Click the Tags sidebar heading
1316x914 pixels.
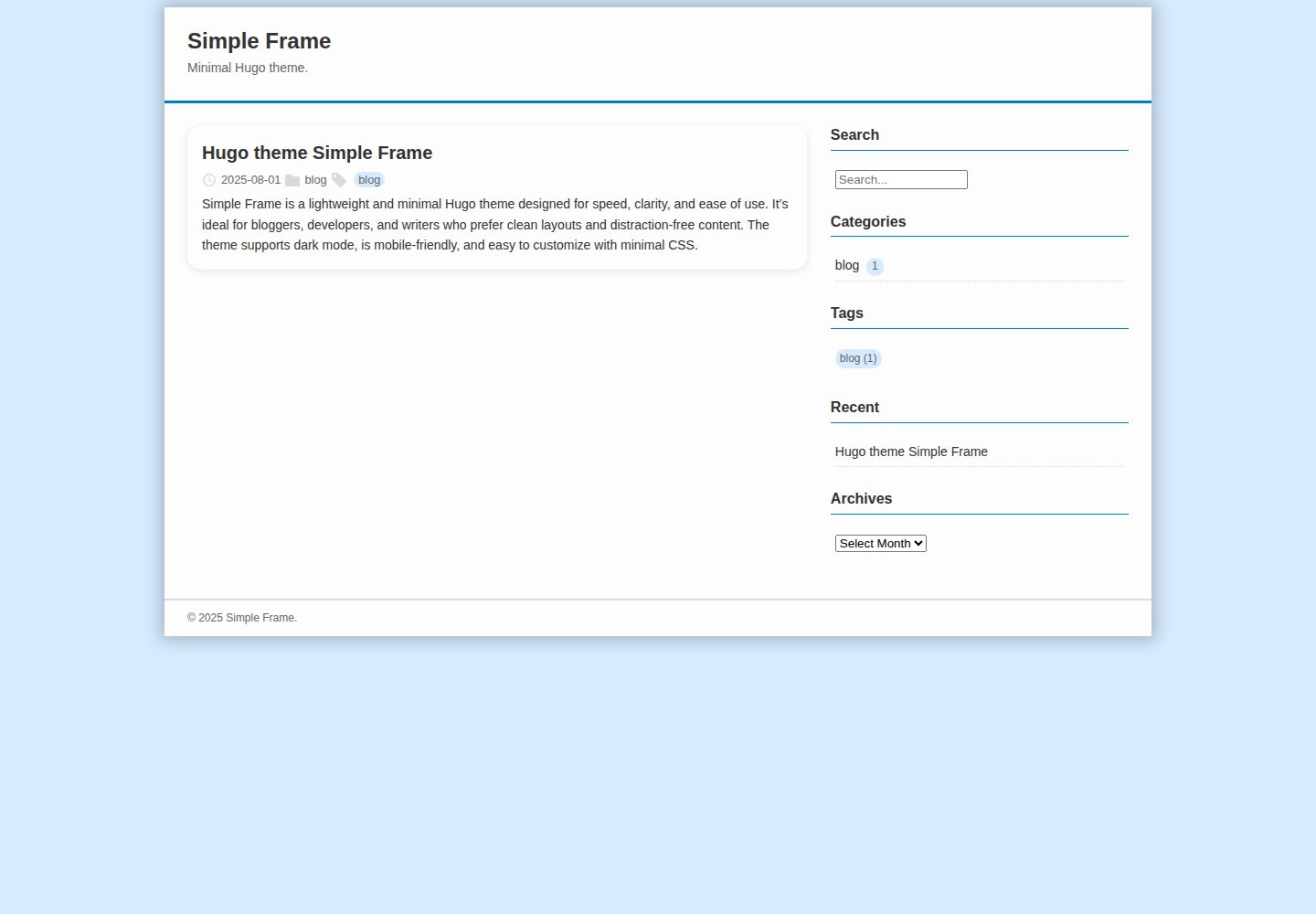847,313
